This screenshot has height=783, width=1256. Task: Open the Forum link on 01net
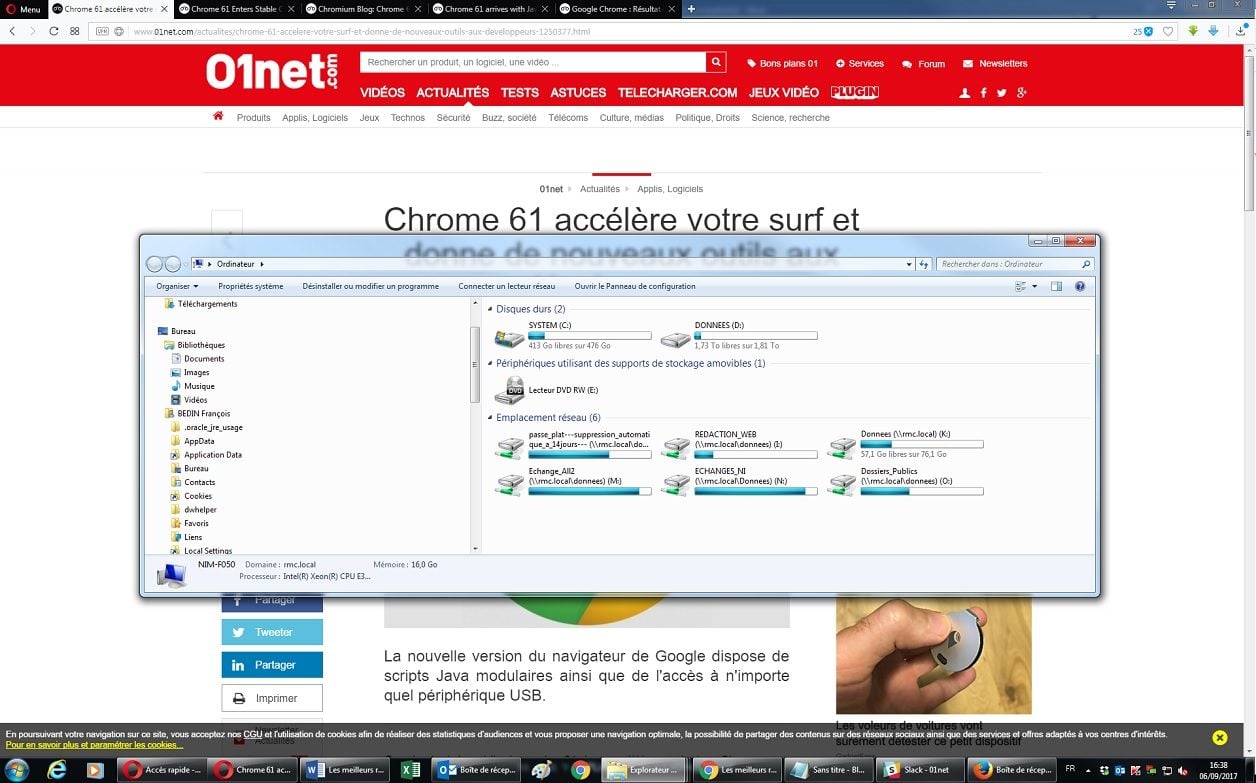point(923,63)
